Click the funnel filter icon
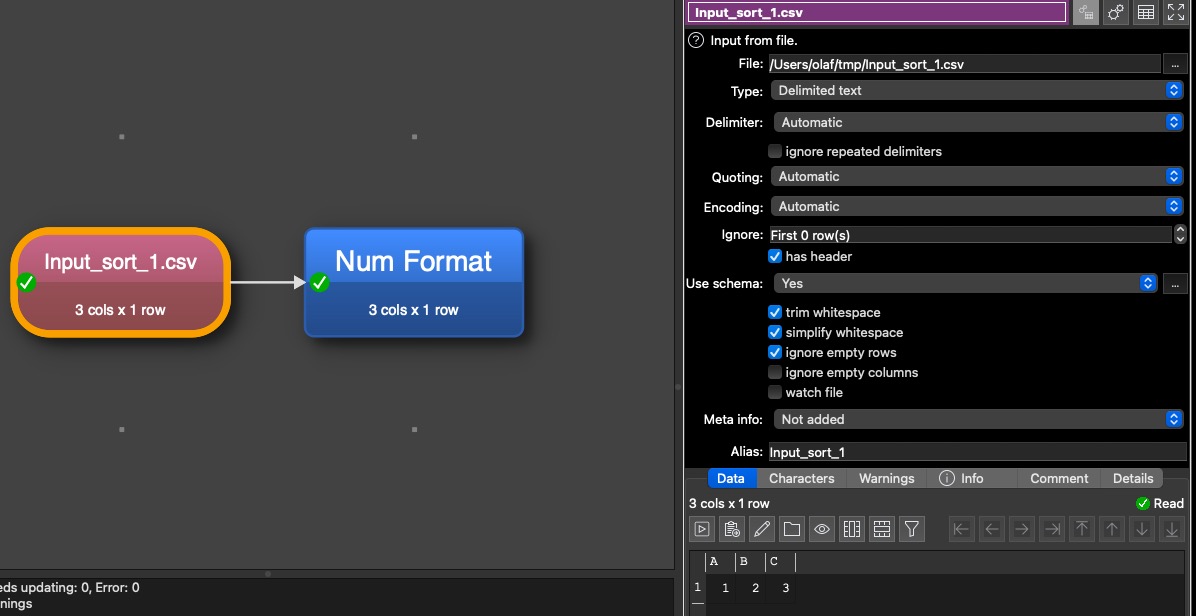The height and width of the screenshot is (616, 1196). point(911,528)
